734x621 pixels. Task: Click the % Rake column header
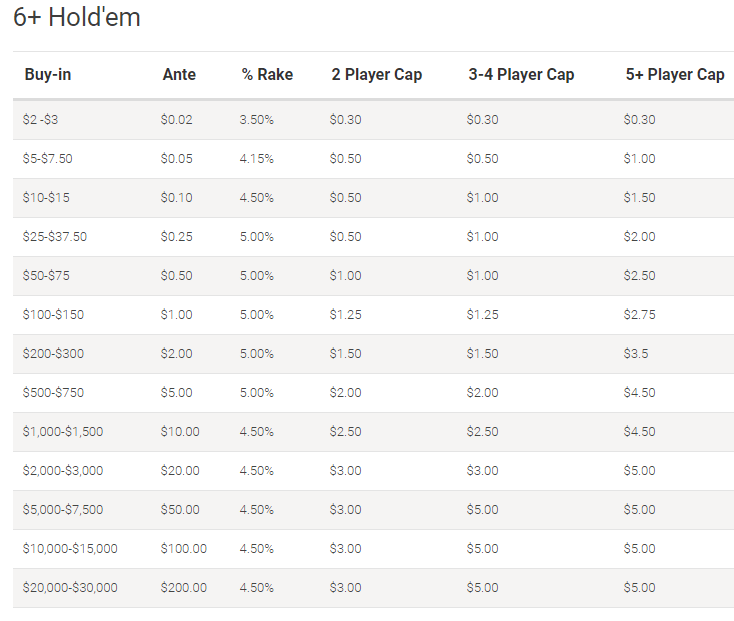(267, 74)
